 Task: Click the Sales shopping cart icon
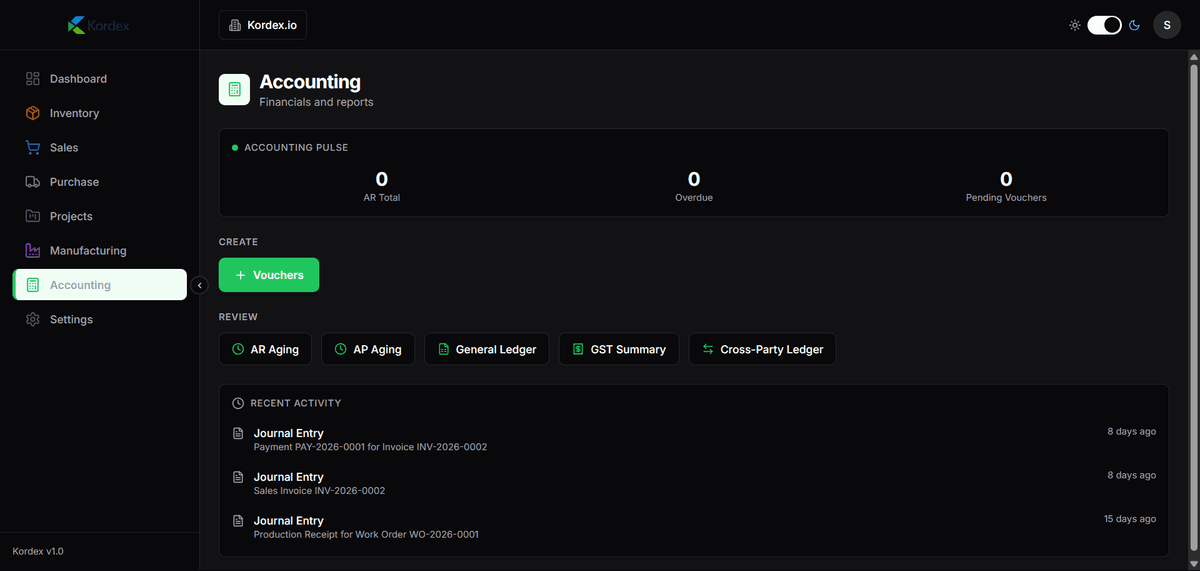32,148
